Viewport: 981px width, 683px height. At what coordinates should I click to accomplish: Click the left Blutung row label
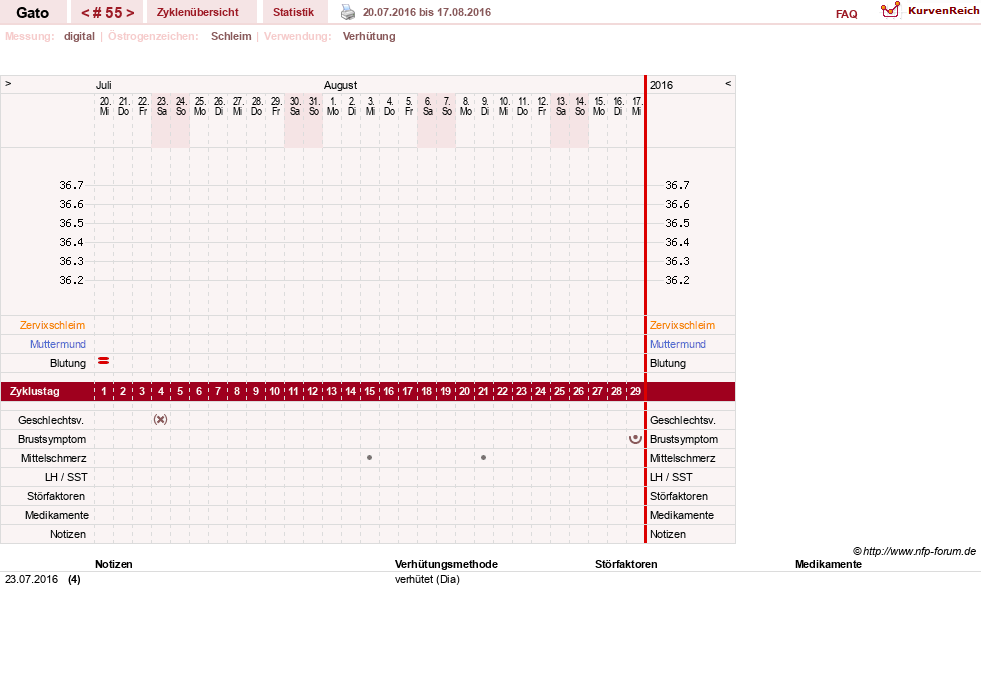[x=68, y=363]
